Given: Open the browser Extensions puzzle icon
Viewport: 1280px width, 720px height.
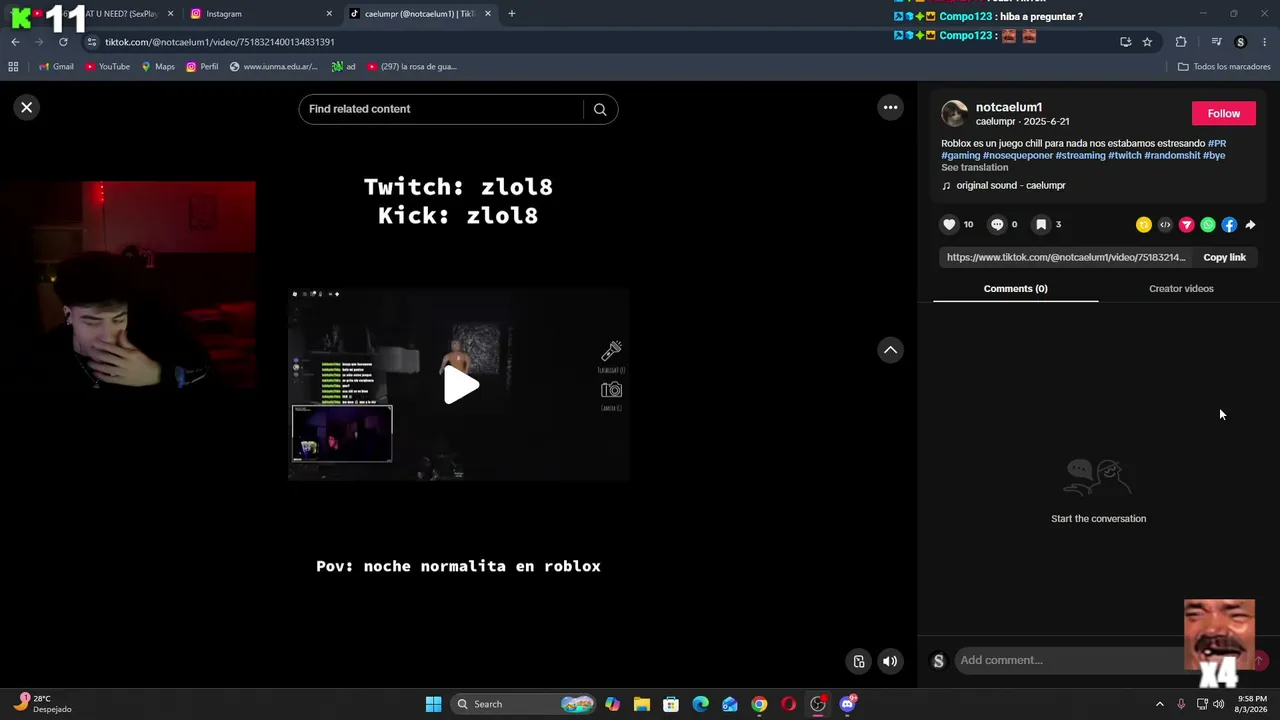Looking at the screenshot, I should click(x=1181, y=42).
